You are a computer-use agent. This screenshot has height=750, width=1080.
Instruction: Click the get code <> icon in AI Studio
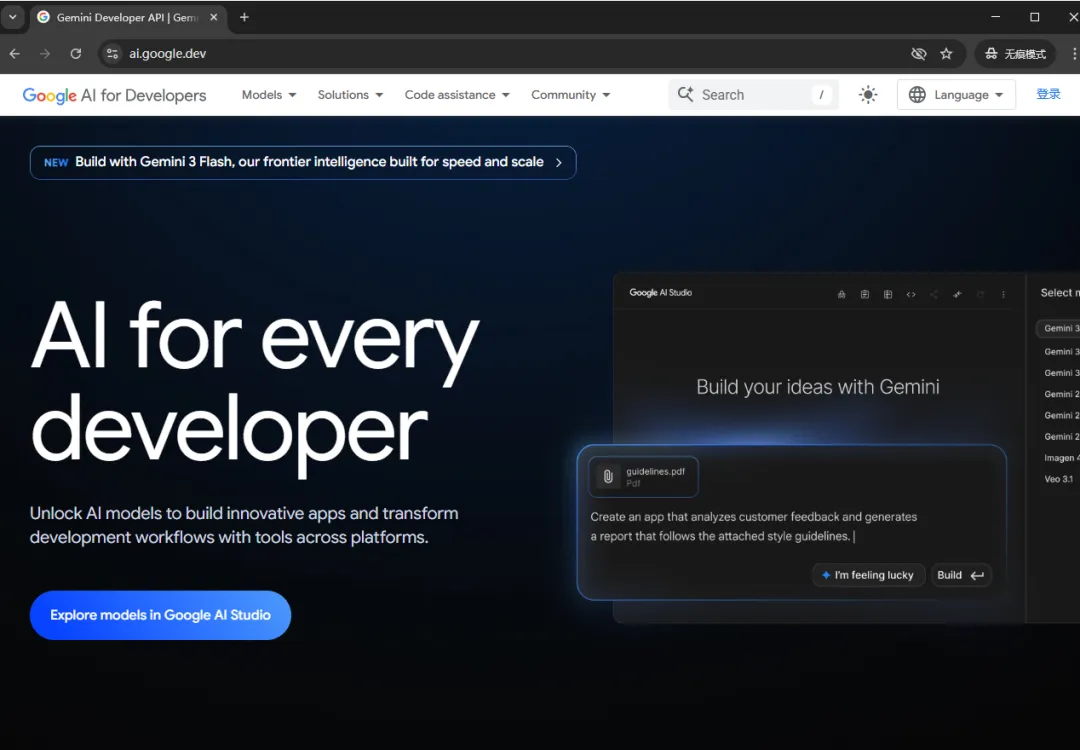(911, 294)
